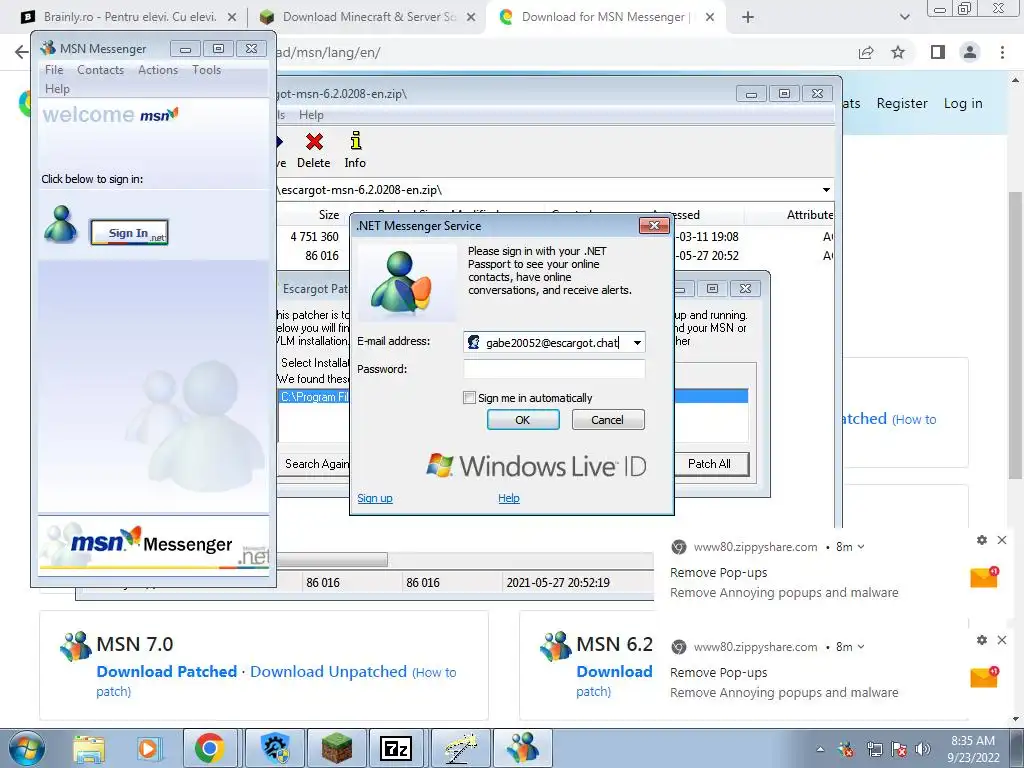This screenshot has width=1024, height=768.
Task: Open MSN Messenger taskbar icon
Action: 522,748
